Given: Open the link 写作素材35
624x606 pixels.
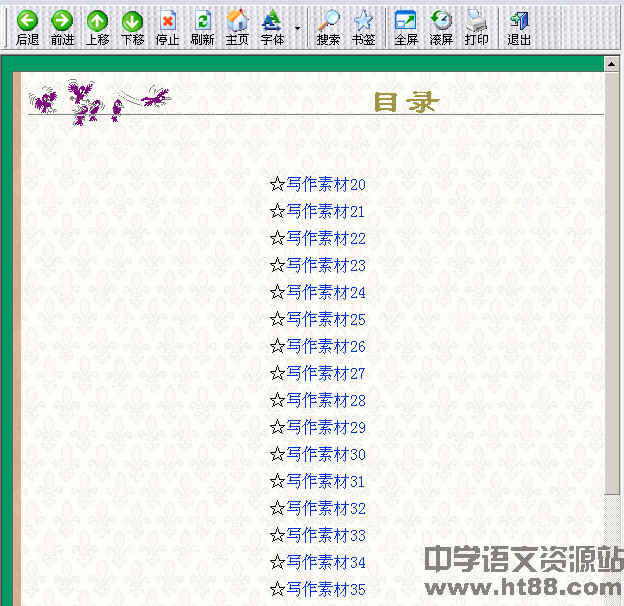Looking at the screenshot, I should coord(326,589).
